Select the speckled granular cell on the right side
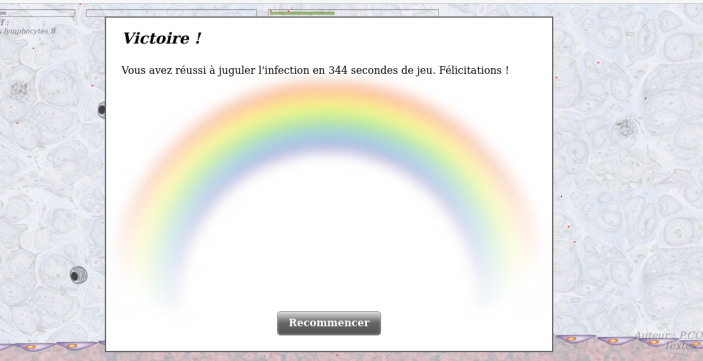 pos(626,128)
